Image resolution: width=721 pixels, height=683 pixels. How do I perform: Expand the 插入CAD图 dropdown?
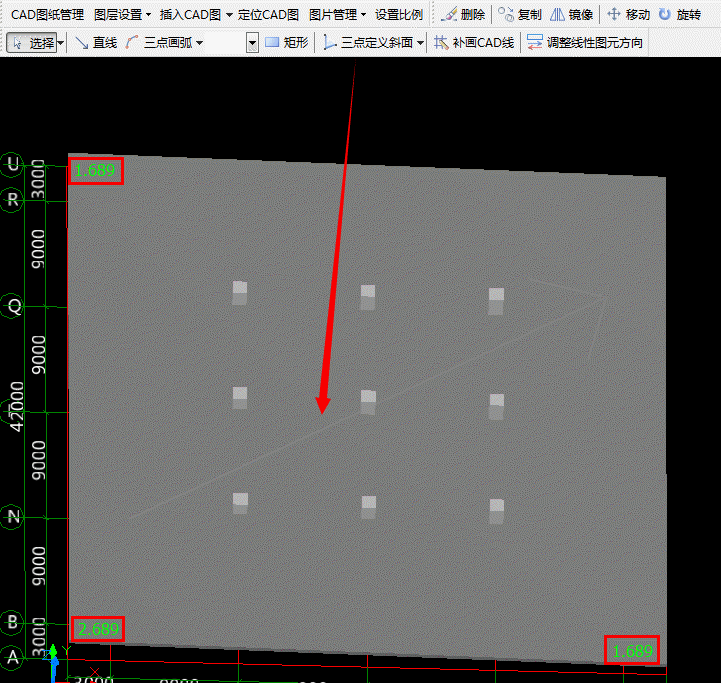click(195, 15)
